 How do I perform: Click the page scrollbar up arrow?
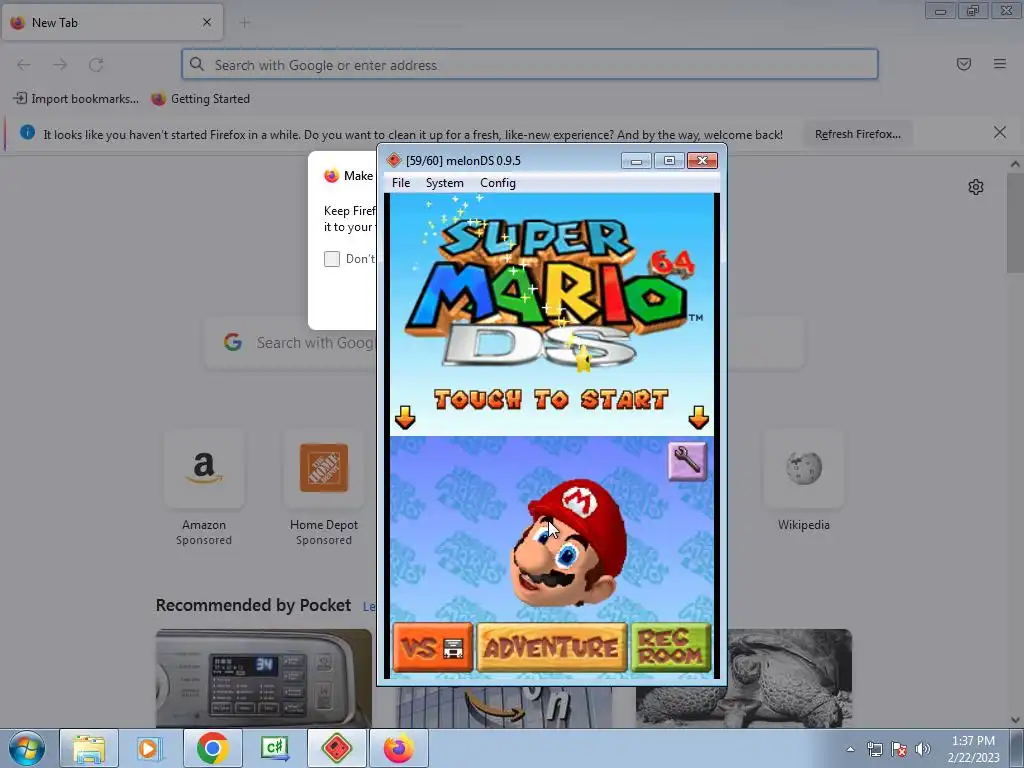[x=1015, y=164]
